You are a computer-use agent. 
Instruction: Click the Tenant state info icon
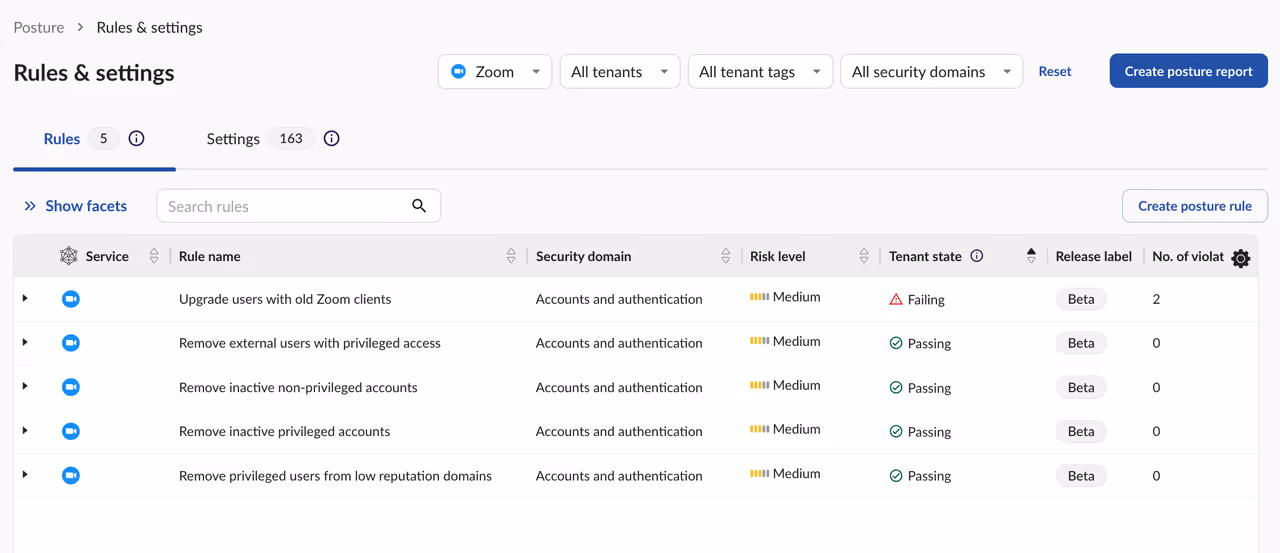[977, 256]
